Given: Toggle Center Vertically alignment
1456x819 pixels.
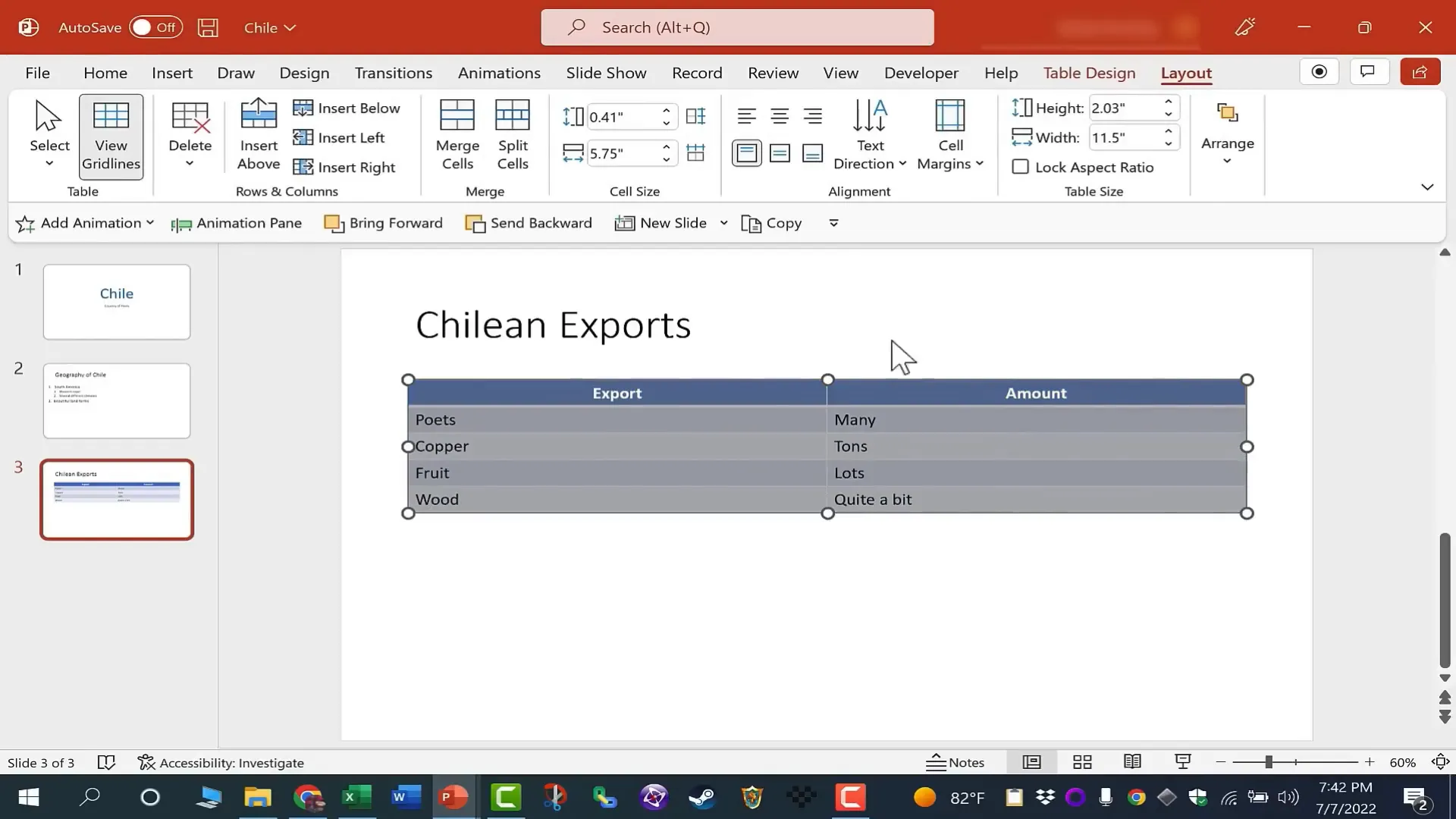Looking at the screenshot, I should (x=780, y=153).
